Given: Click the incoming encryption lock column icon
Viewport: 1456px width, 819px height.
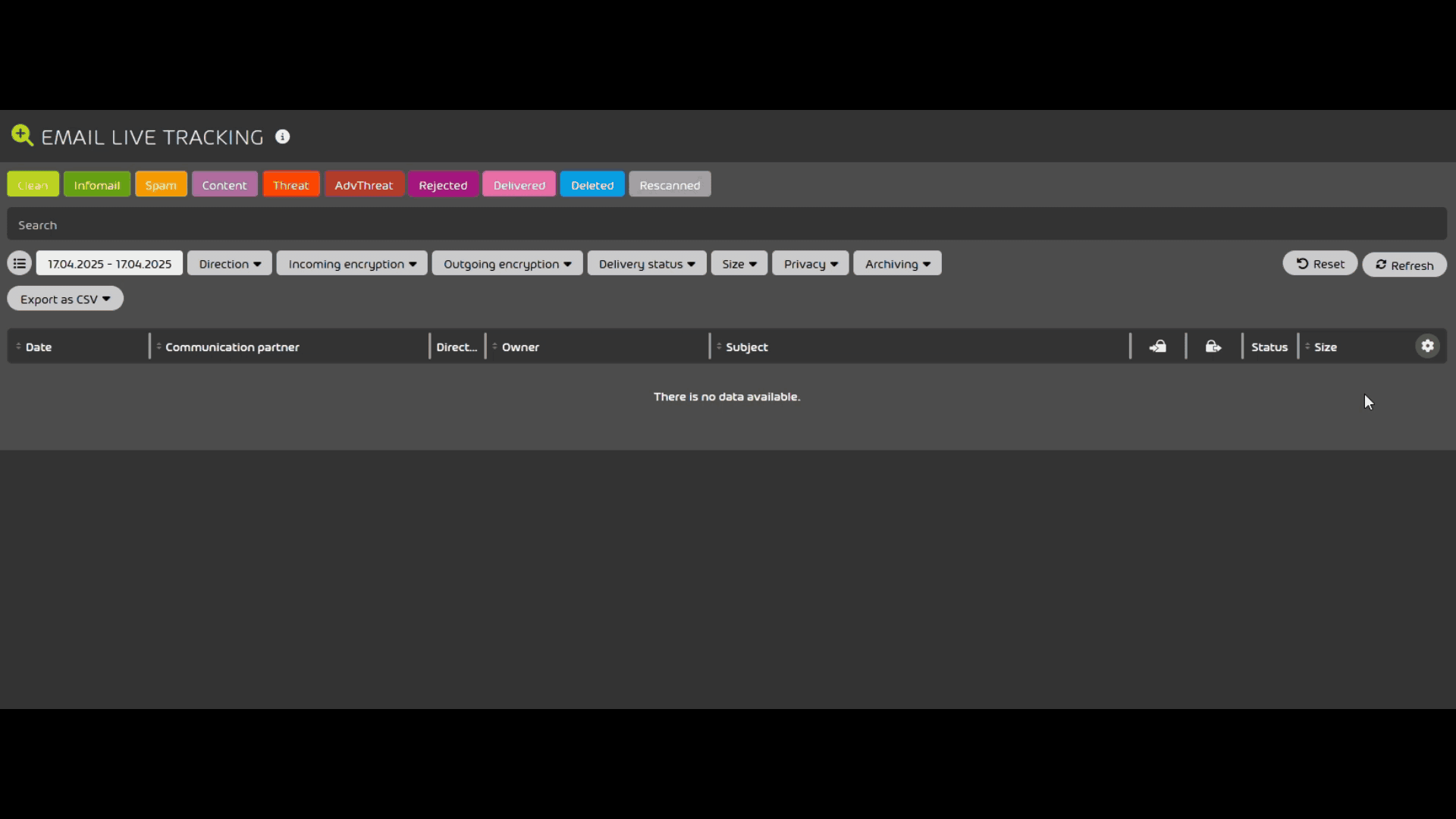Looking at the screenshot, I should coord(1157,346).
